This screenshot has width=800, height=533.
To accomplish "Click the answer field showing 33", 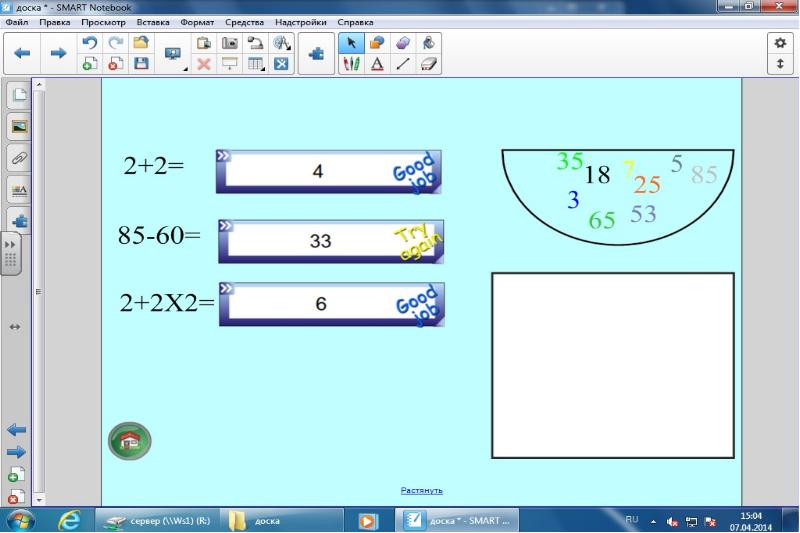I will pyautogui.click(x=320, y=241).
